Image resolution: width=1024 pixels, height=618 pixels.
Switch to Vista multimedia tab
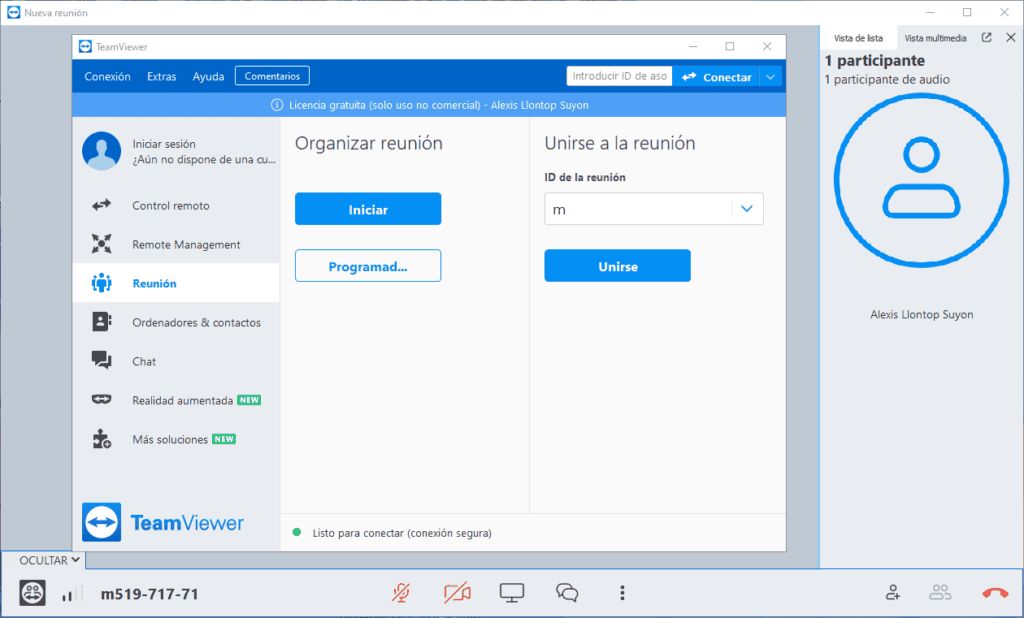pyautogui.click(x=935, y=38)
